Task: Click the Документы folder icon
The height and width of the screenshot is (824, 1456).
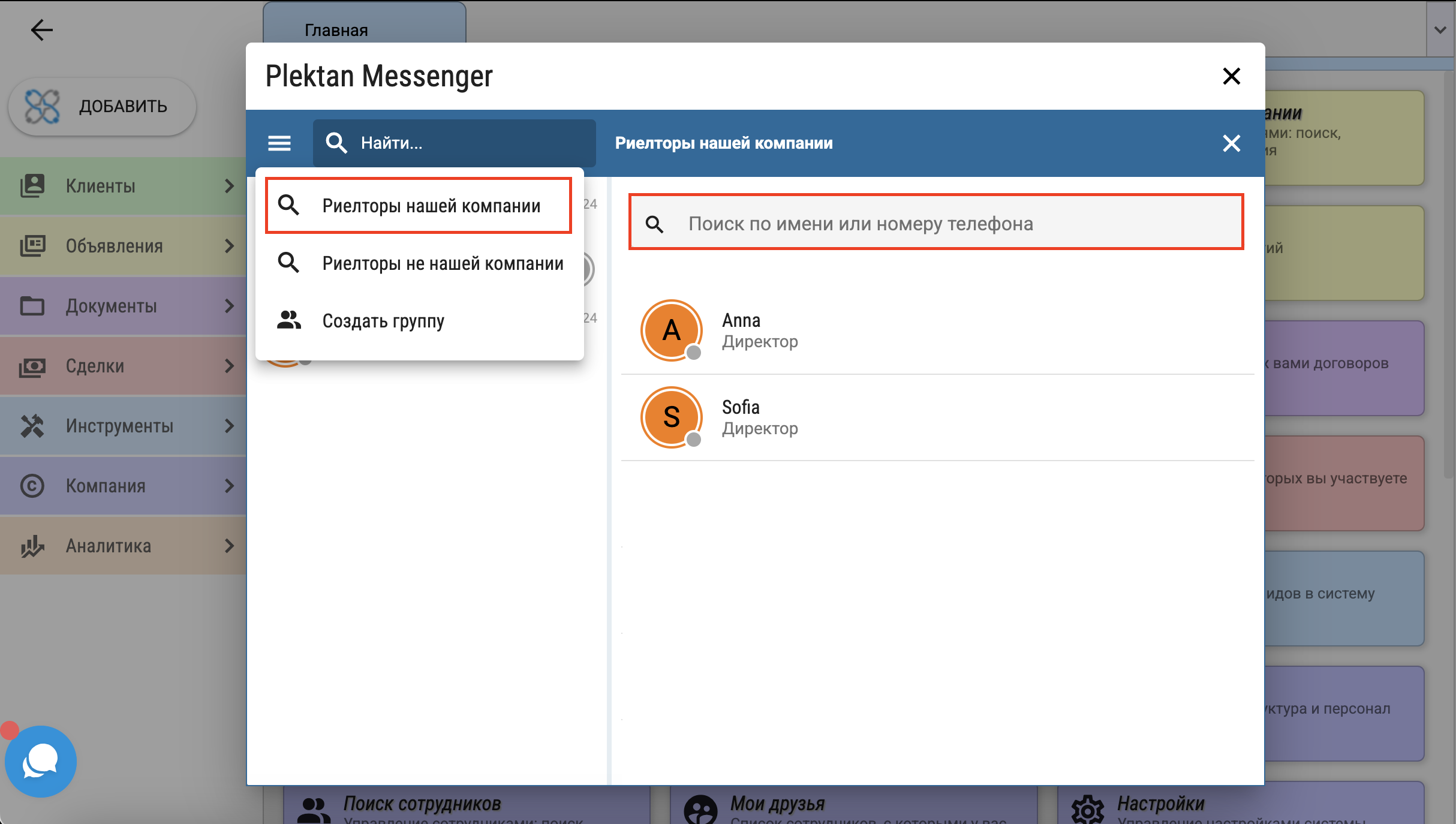Action: [x=32, y=306]
